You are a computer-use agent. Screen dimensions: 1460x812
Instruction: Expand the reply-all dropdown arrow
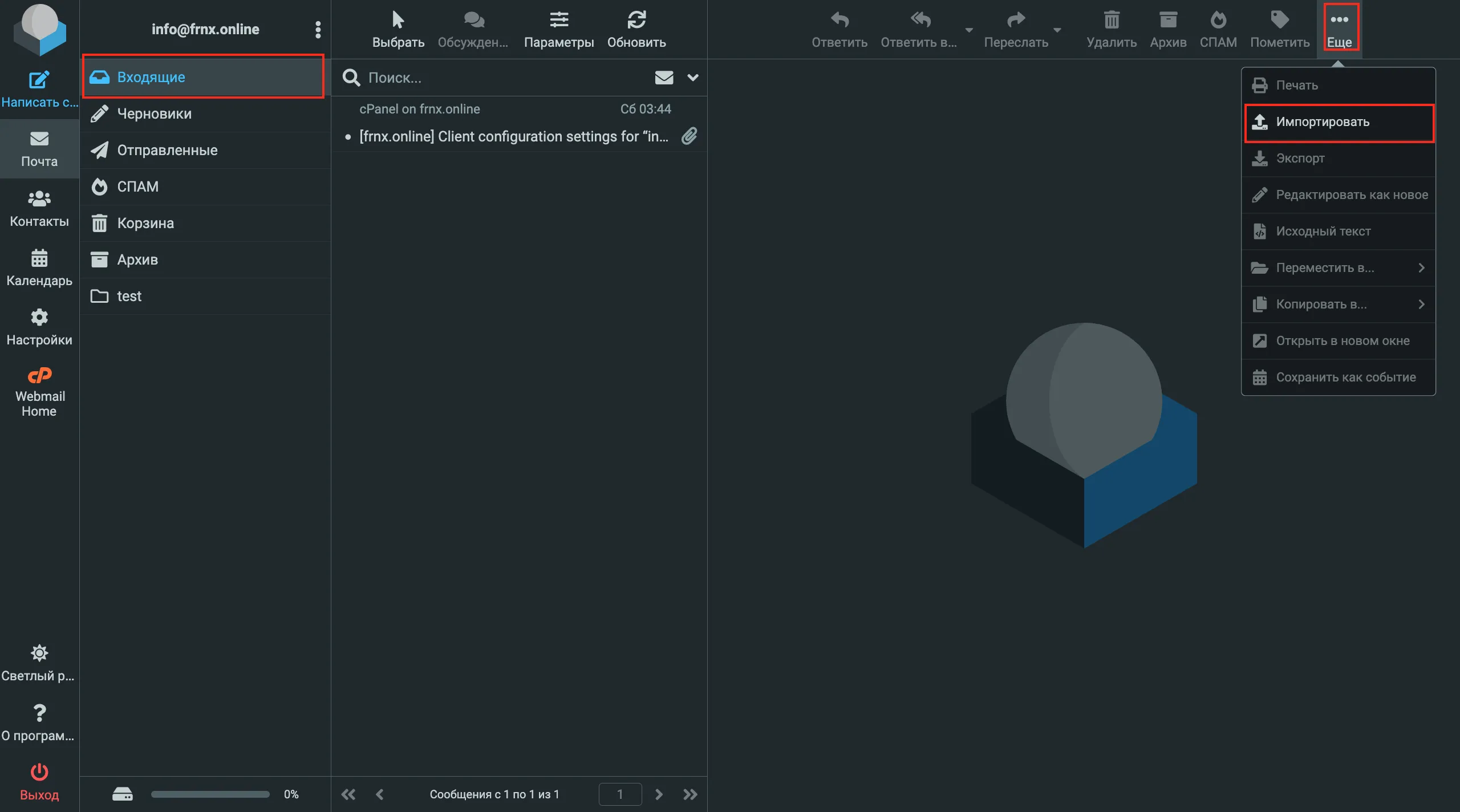[x=969, y=30]
